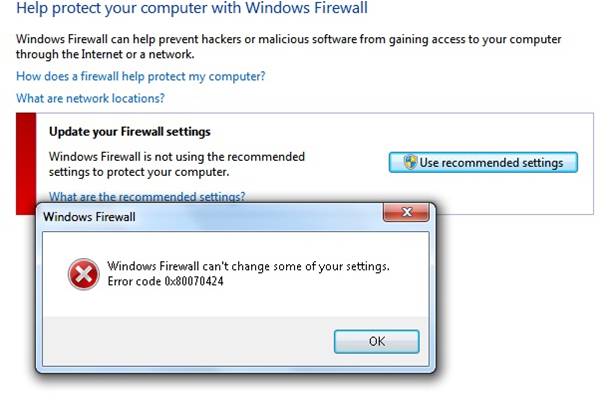615x411 pixels.
Task: Select the 'Update your Firewall settings' heading
Action: tap(130, 132)
